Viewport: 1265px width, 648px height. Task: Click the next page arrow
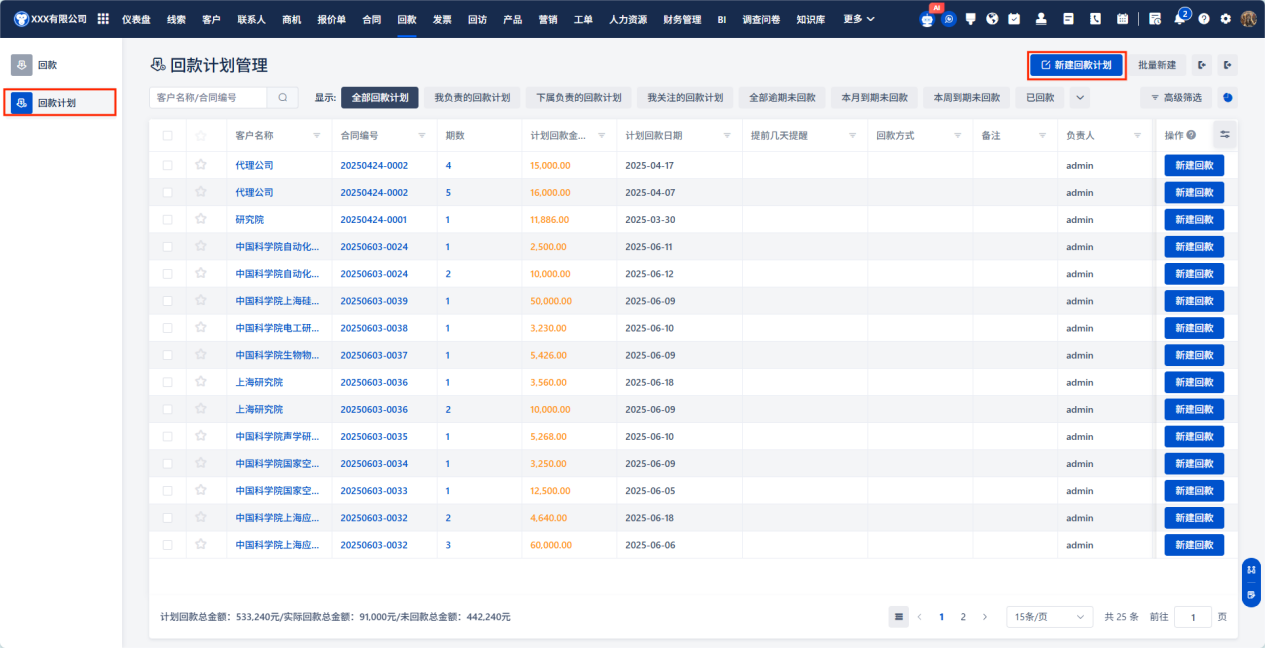tap(985, 617)
